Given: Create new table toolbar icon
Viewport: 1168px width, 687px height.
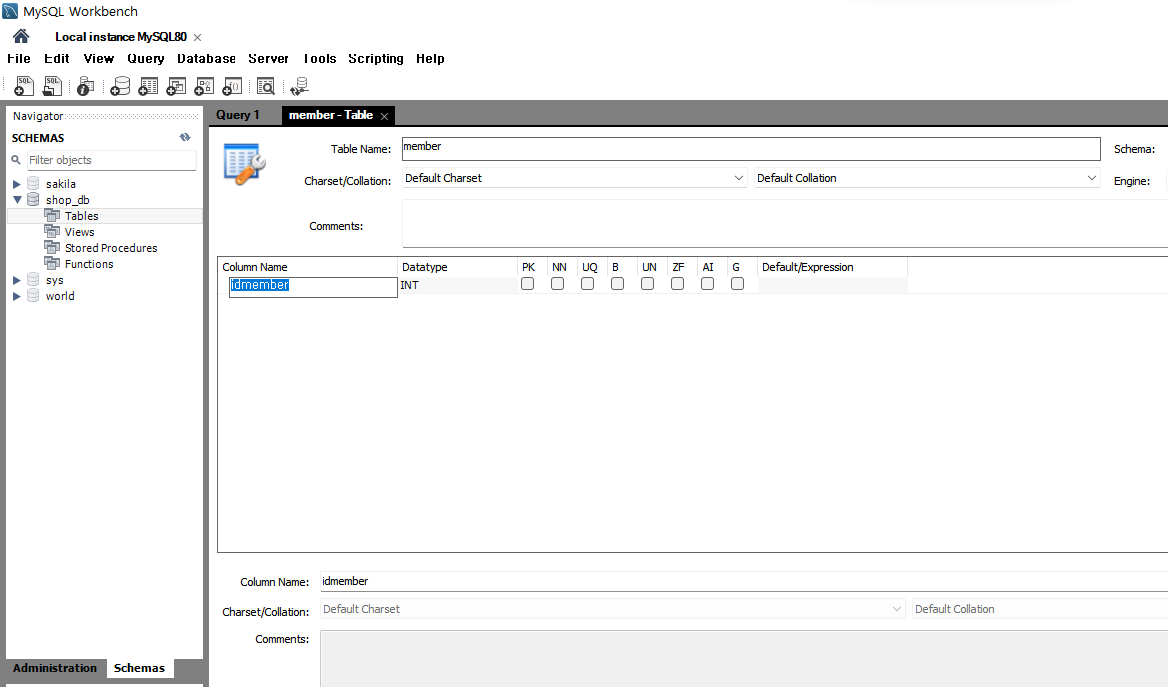Looking at the screenshot, I should tap(147, 86).
